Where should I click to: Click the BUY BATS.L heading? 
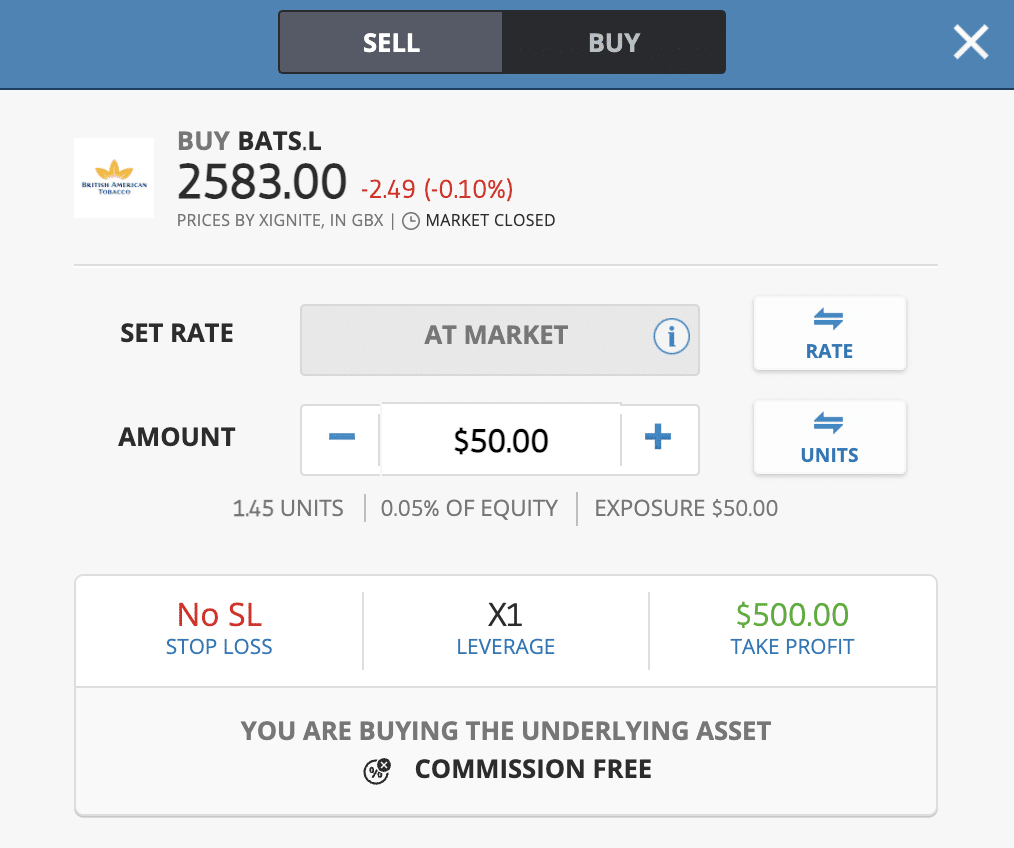[249, 141]
